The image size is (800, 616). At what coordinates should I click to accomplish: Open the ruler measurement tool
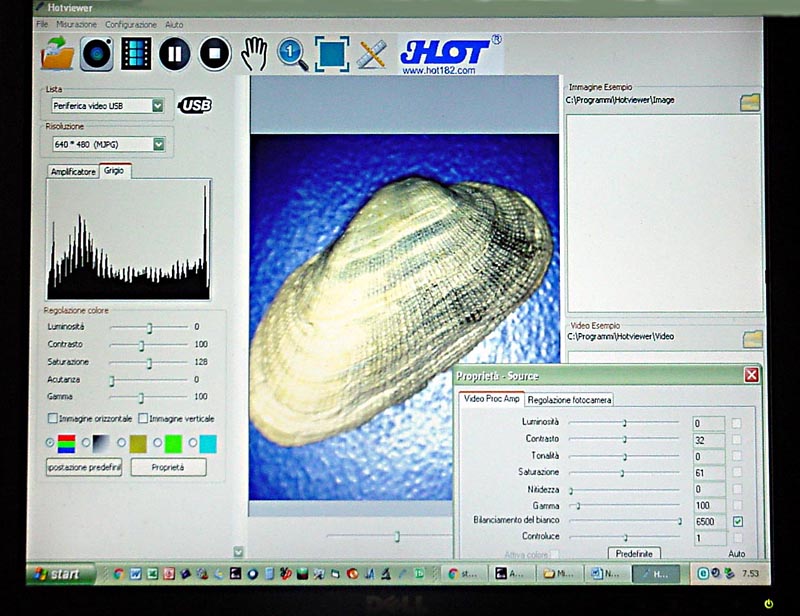372,53
